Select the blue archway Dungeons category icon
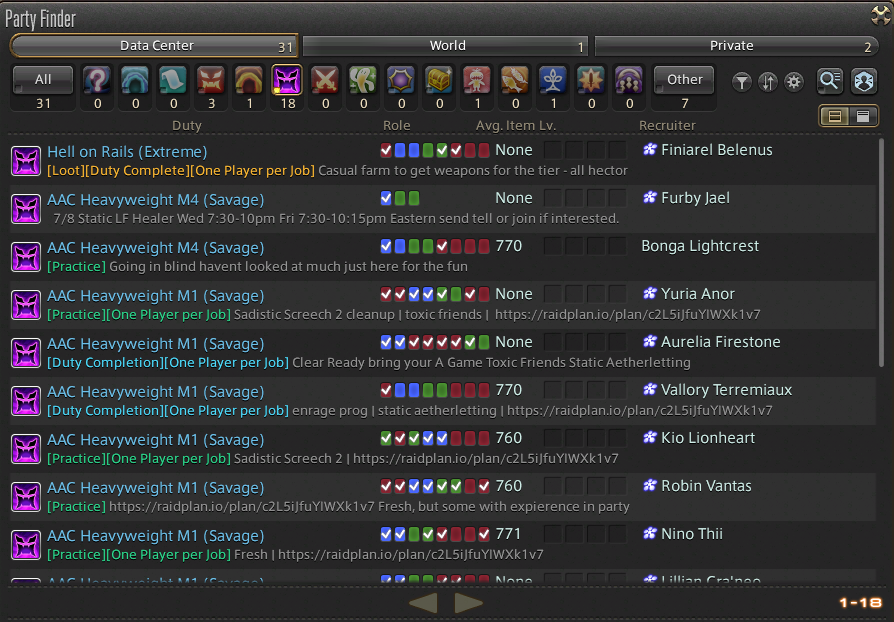 coord(135,80)
